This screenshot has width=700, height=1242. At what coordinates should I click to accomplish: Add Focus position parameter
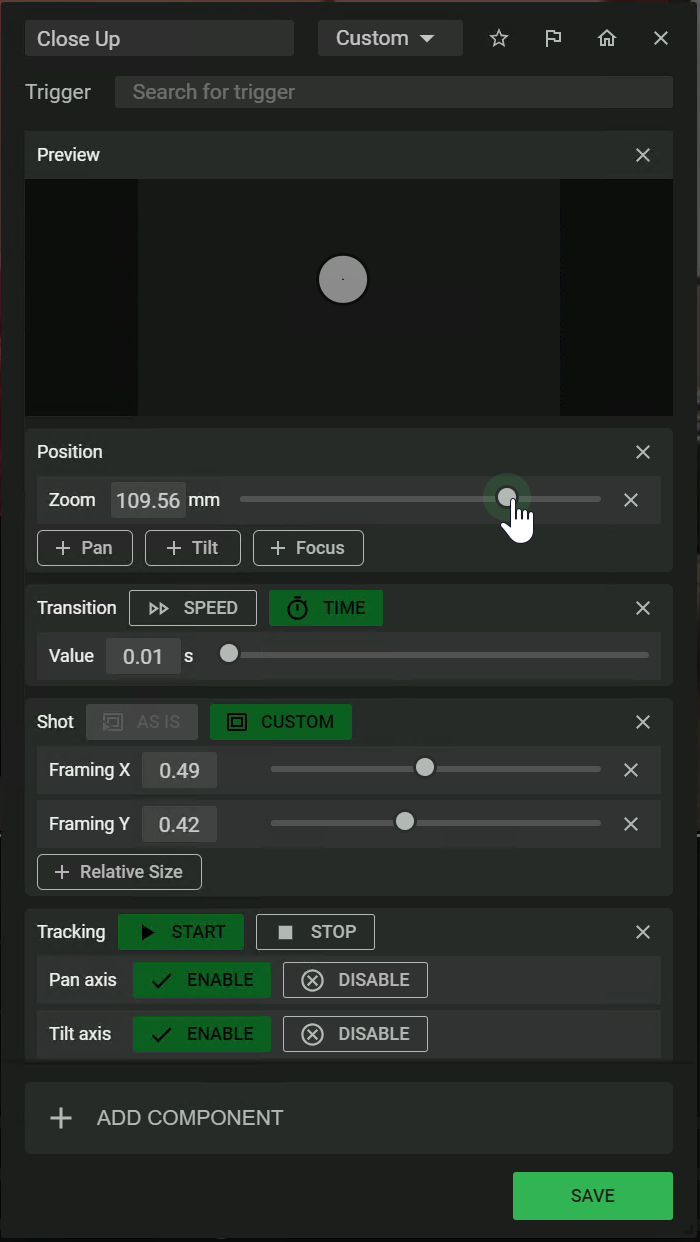coord(308,548)
